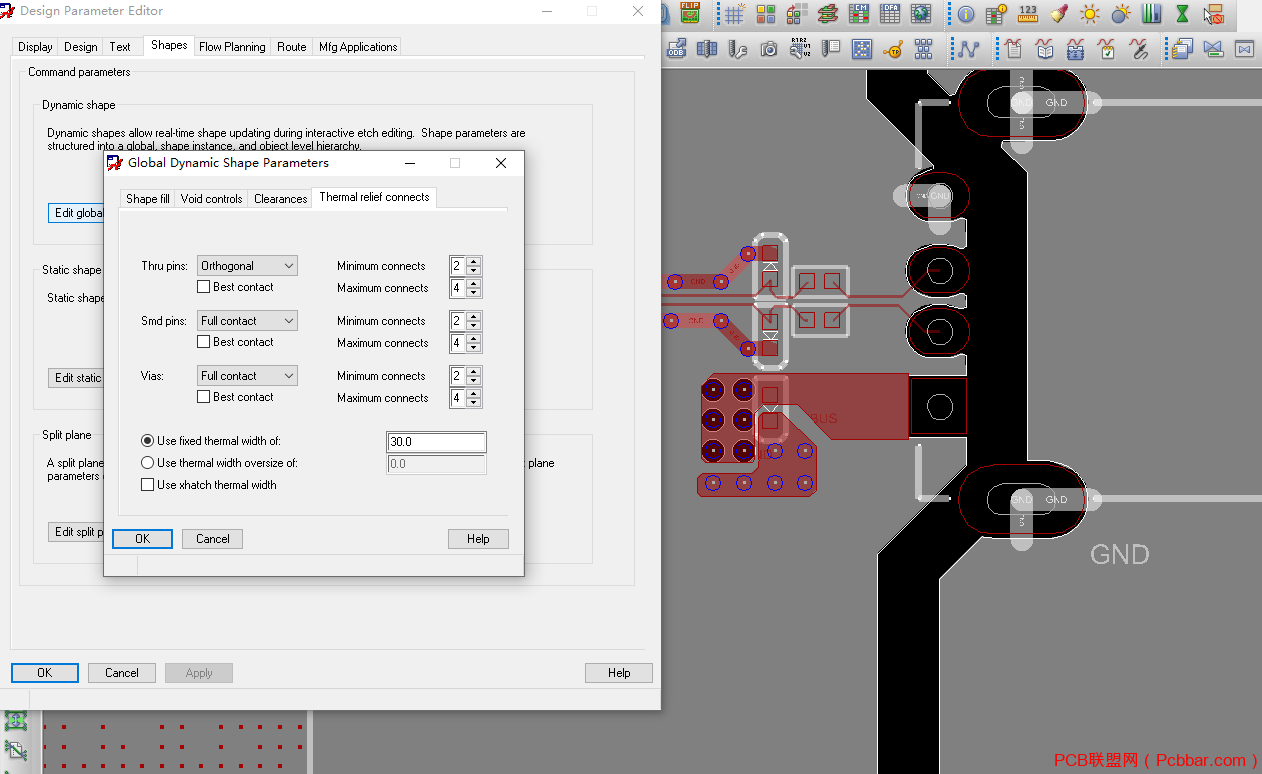Viewport: 1262px width, 774px height.
Task: Click the green hourglass icon
Action: pyautogui.click(x=1183, y=14)
